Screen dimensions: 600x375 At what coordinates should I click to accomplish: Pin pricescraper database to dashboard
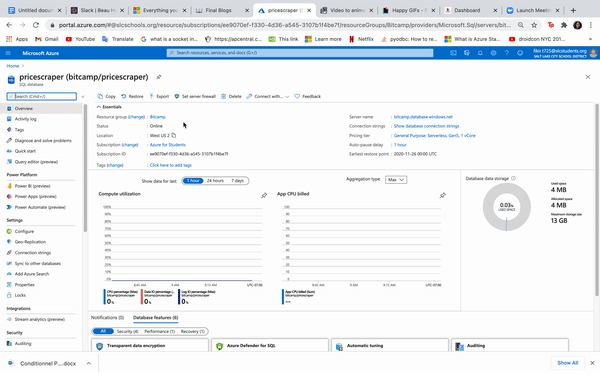[159, 77]
